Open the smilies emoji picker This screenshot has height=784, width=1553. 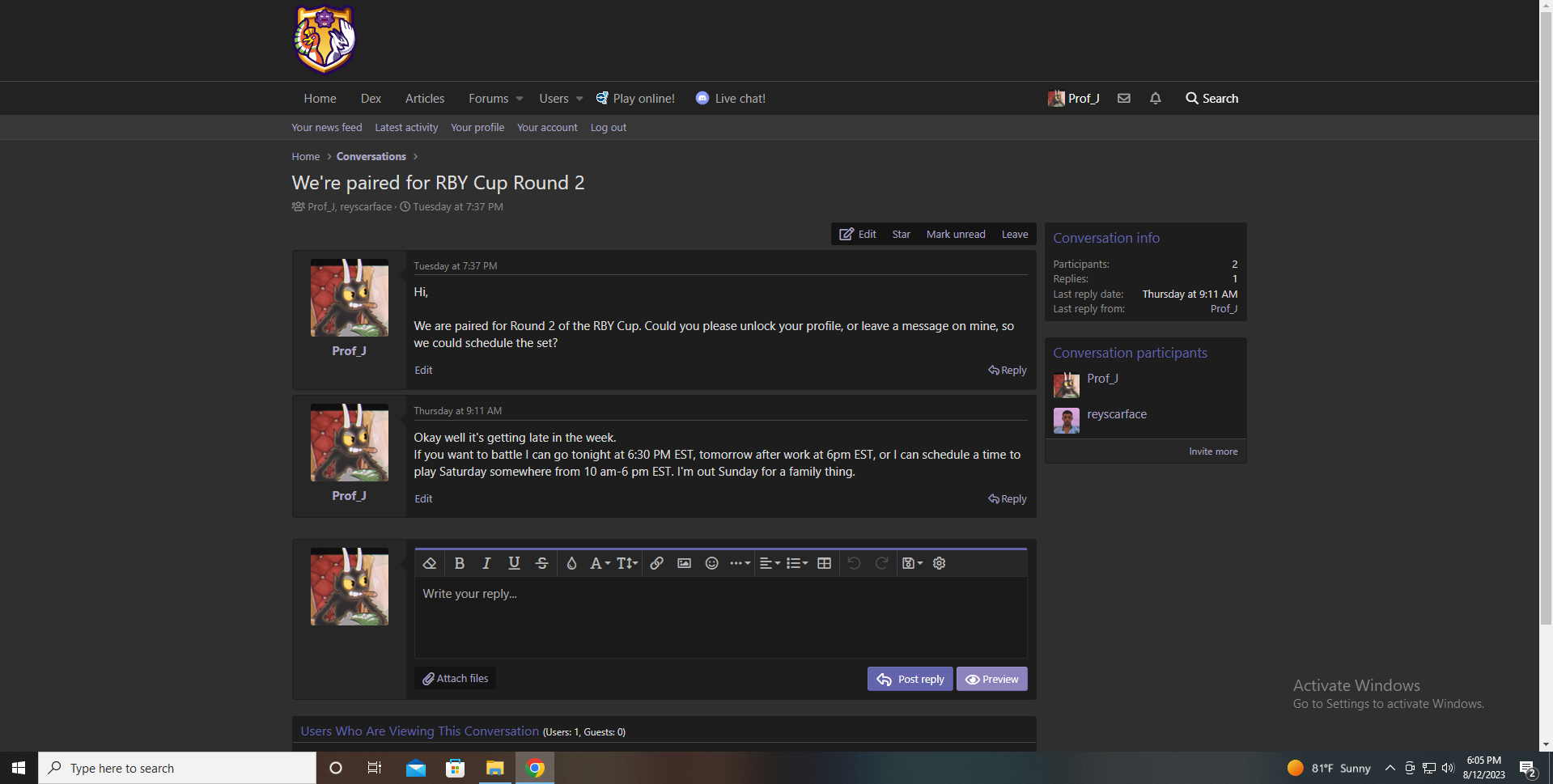coord(711,564)
